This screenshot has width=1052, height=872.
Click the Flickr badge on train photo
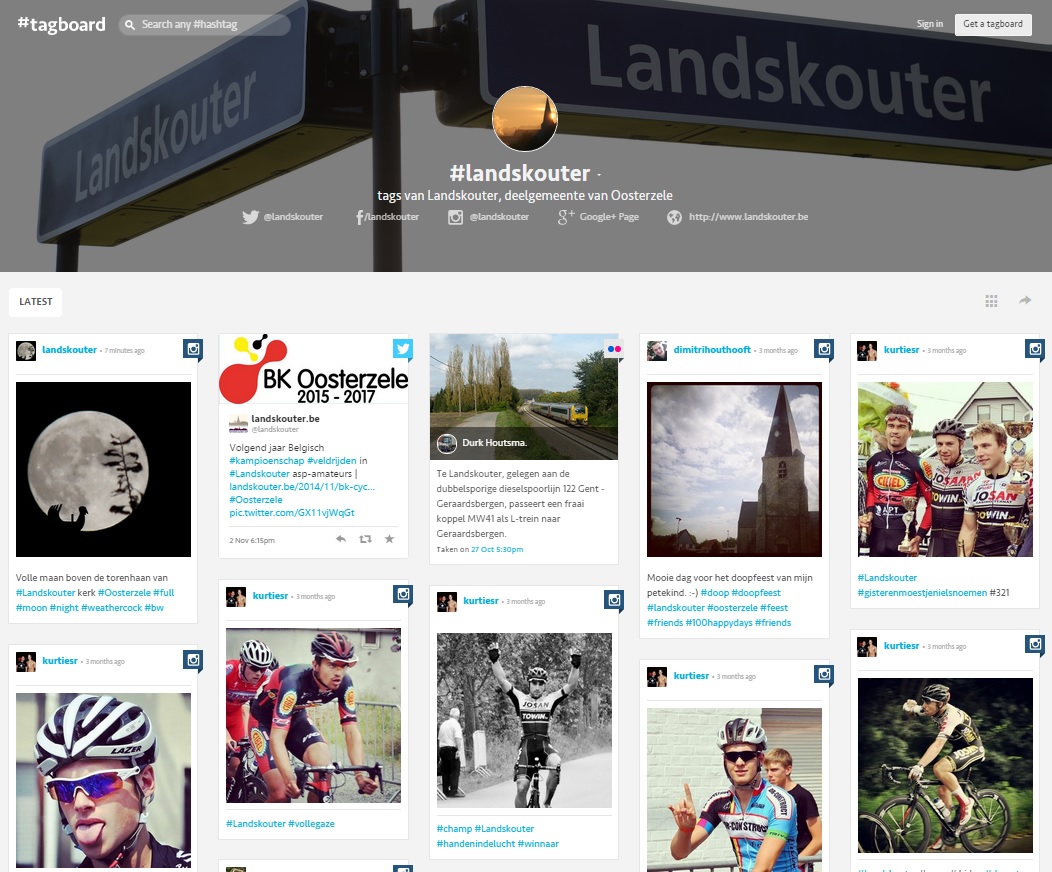point(614,349)
